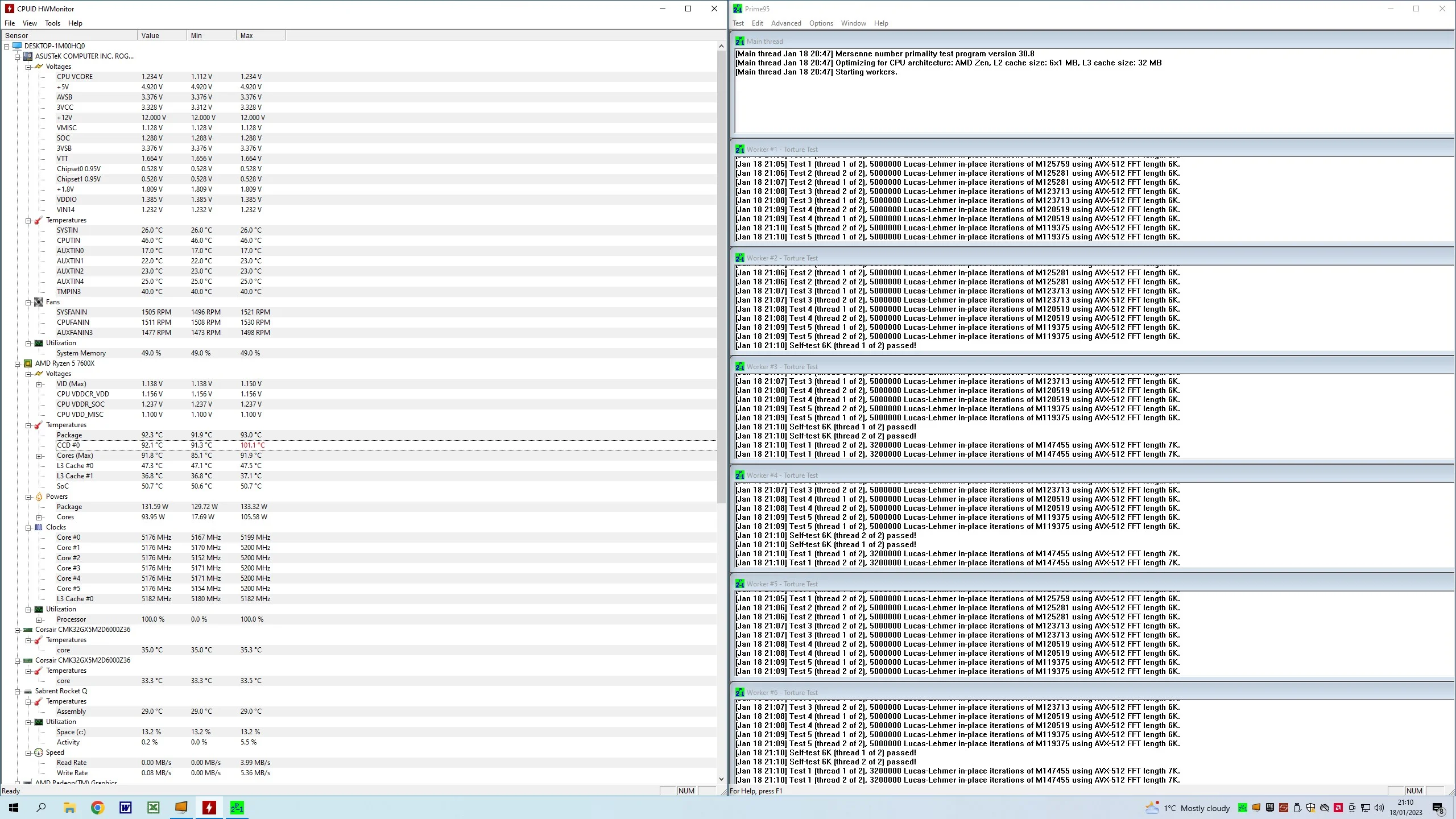Viewport: 1456px width, 819px height.
Task: Click the taskbar clock showing 21:10
Action: (x=1406, y=808)
